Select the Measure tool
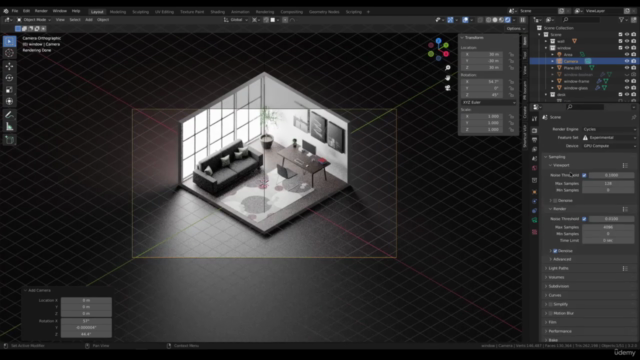Viewport: 640px width, 360px height. tap(9, 127)
